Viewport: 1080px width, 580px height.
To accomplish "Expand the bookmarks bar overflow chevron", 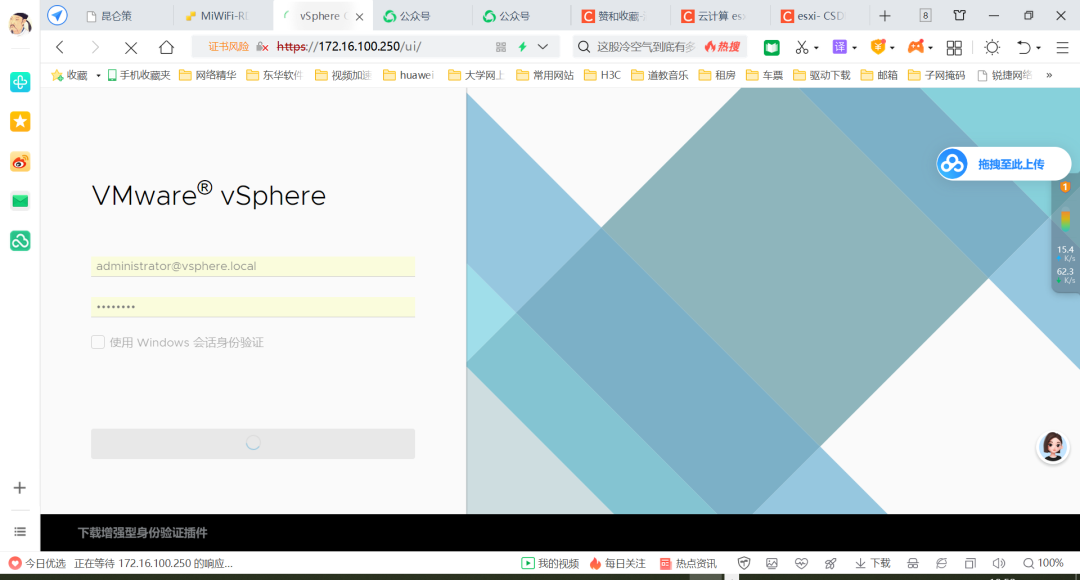I will click(1049, 75).
